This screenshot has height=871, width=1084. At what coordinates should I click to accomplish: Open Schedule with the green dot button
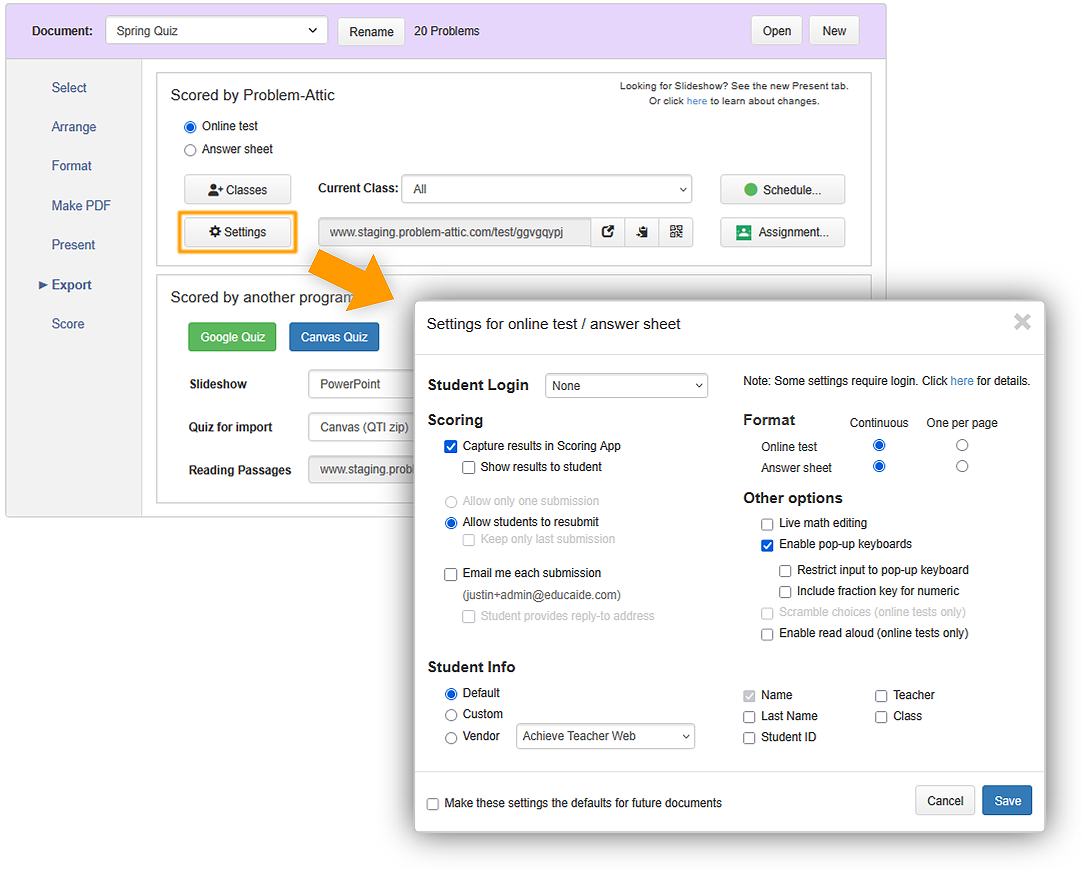click(x=782, y=190)
